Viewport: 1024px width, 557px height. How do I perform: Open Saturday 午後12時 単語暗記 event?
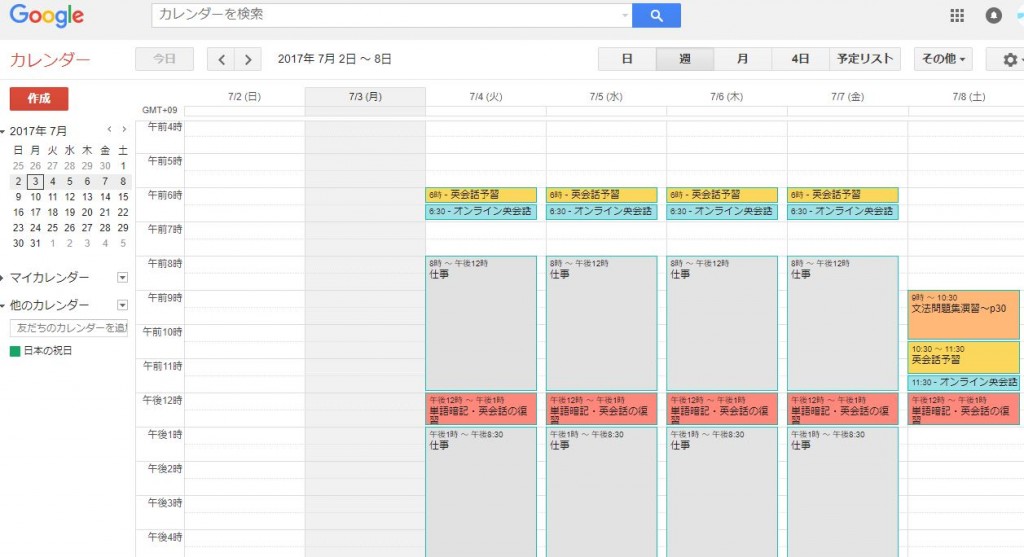(x=963, y=409)
